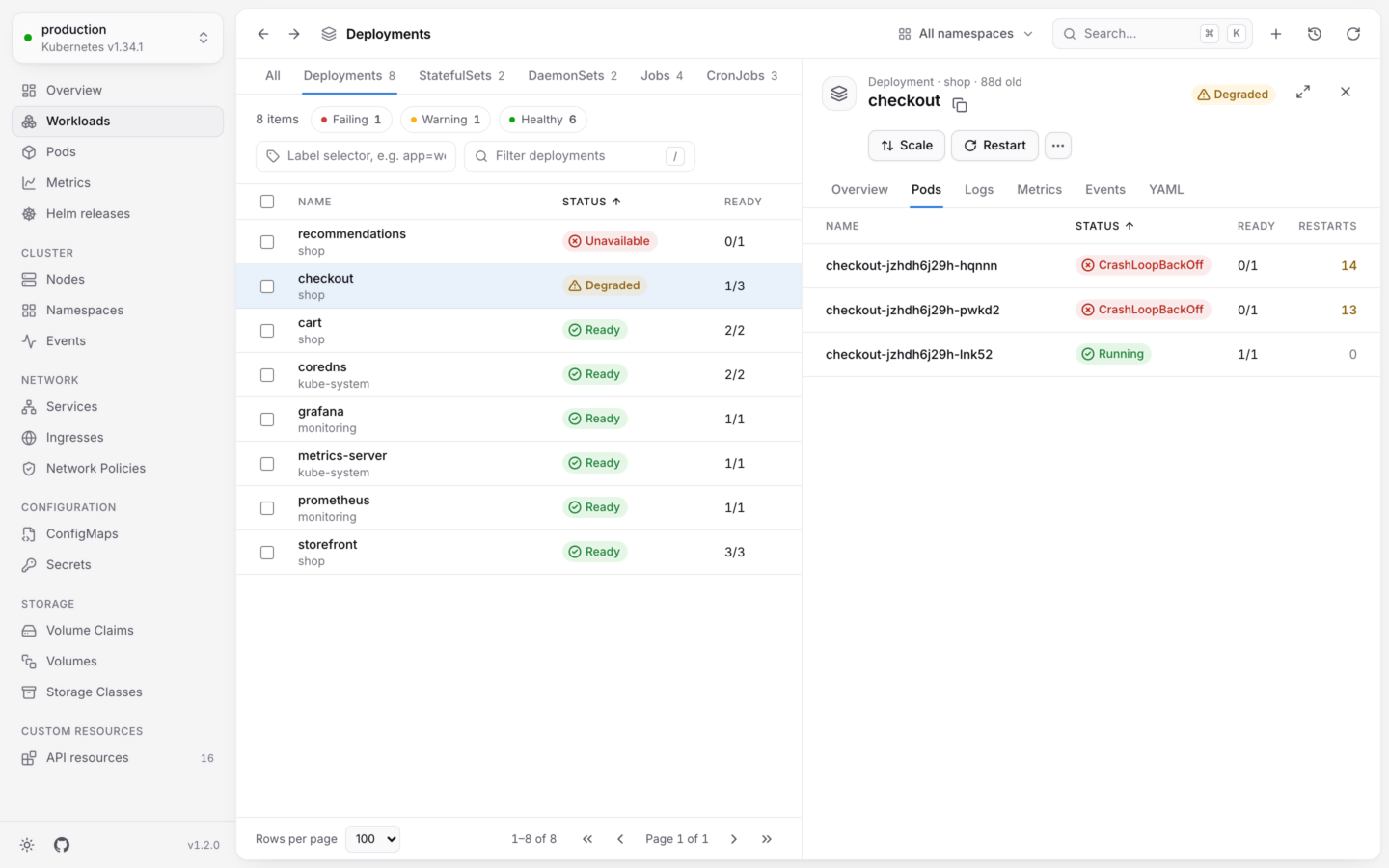Open Helm releases in the sidebar
The height and width of the screenshot is (868, 1389).
click(x=118, y=214)
